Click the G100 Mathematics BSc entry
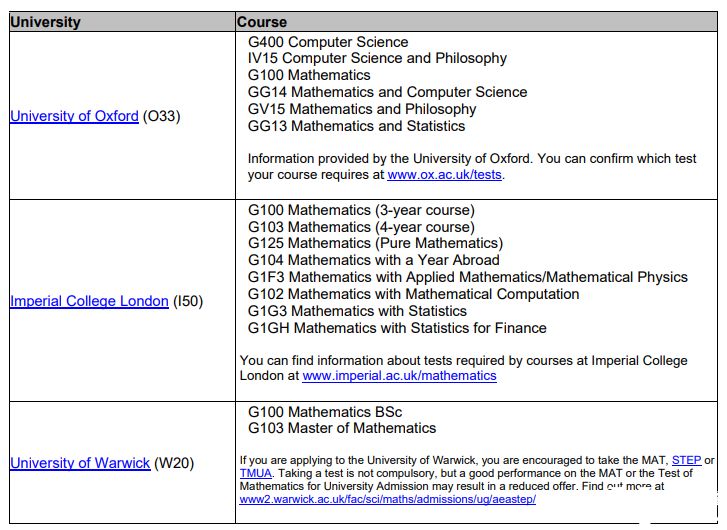727x530 pixels. pos(325,412)
